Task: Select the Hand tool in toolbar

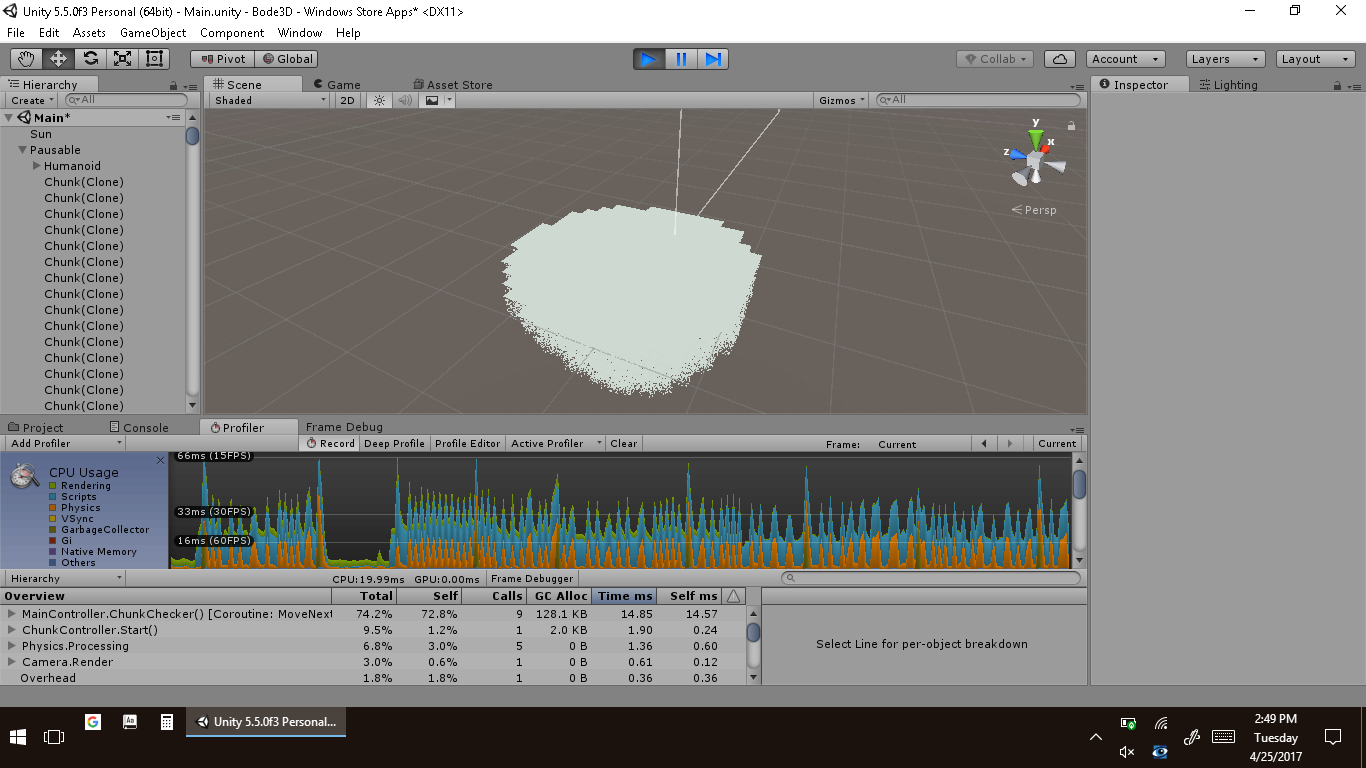Action: (27, 59)
